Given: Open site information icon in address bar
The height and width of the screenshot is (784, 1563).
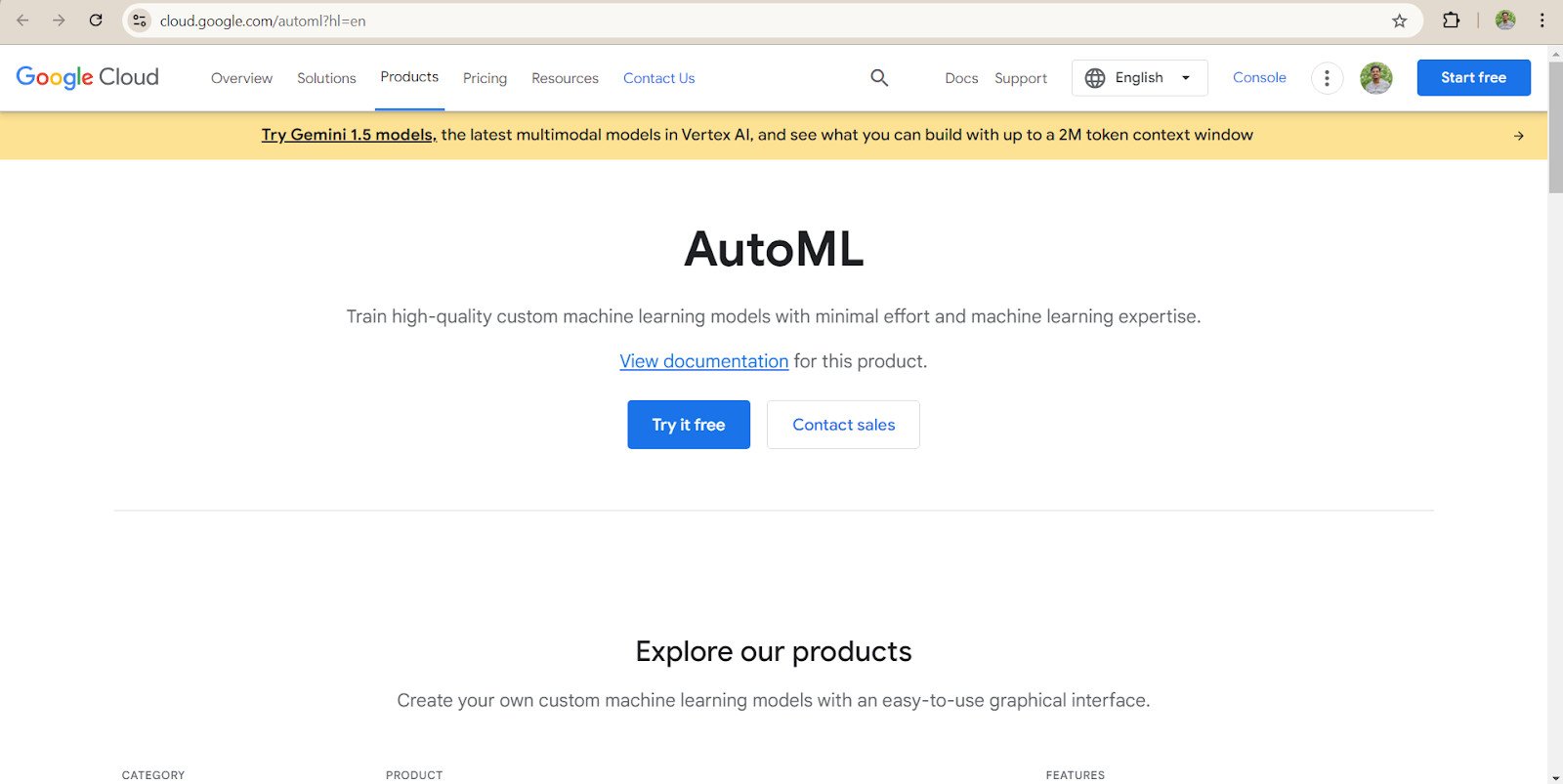Looking at the screenshot, I should click(x=140, y=21).
